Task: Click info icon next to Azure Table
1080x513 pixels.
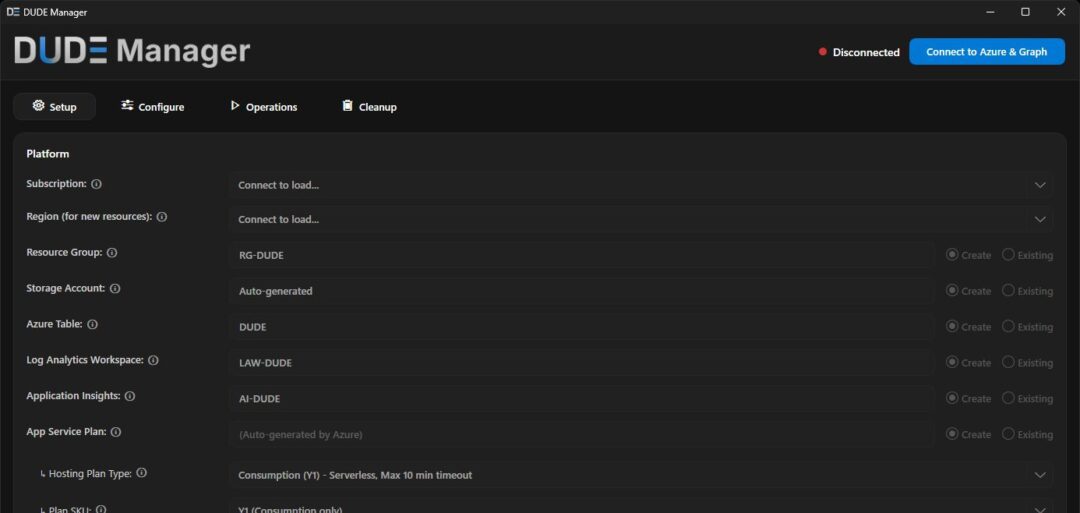Action: [x=93, y=325]
